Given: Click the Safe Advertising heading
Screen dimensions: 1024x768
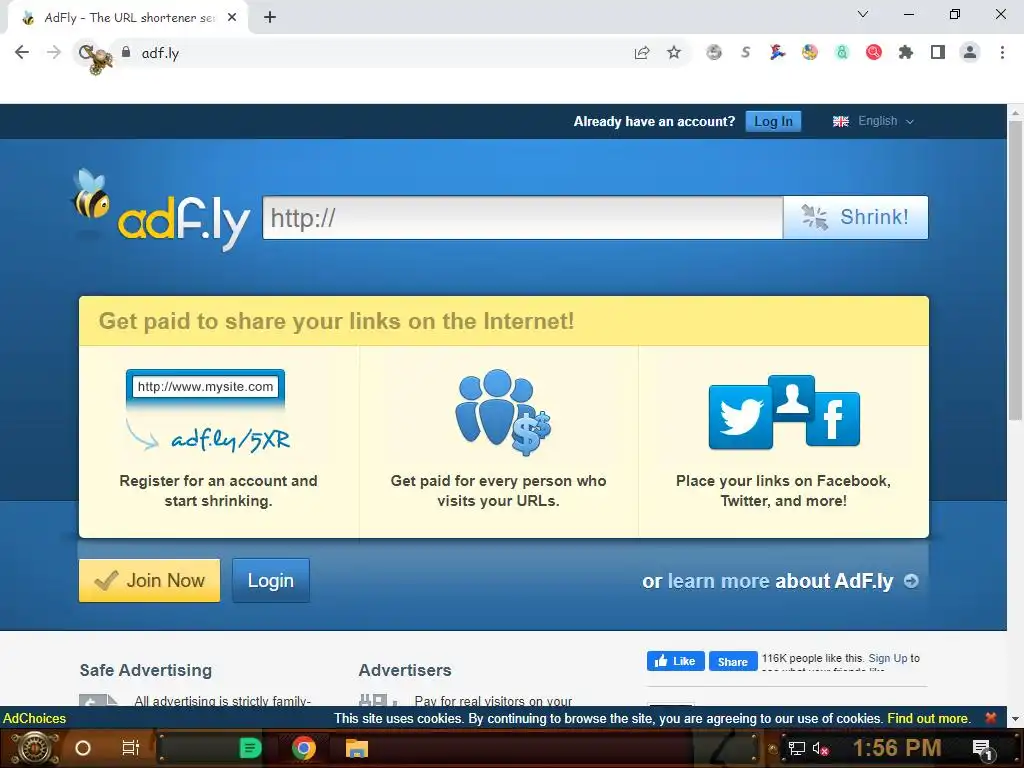Looking at the screenshot, I should tap(146, 671).
